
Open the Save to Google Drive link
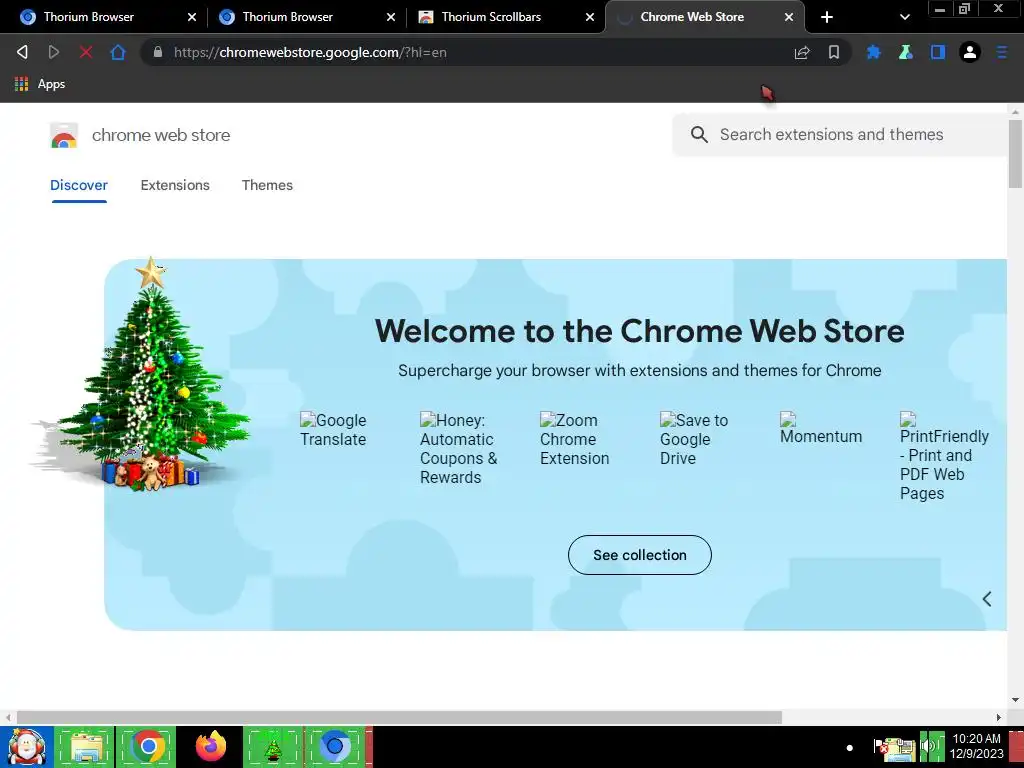[694, 439]
